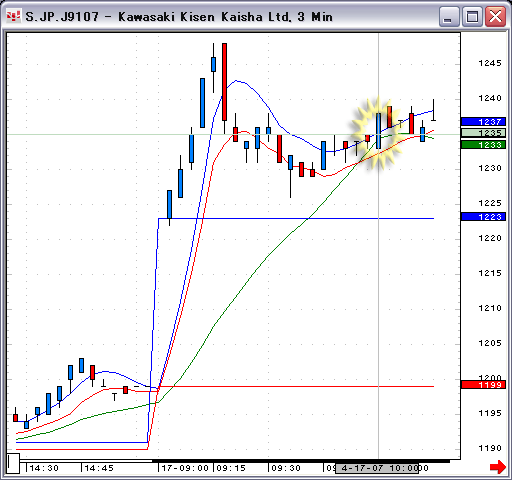Click the 1210 price axis value
512x480 pixels.
tap(490, 308)
